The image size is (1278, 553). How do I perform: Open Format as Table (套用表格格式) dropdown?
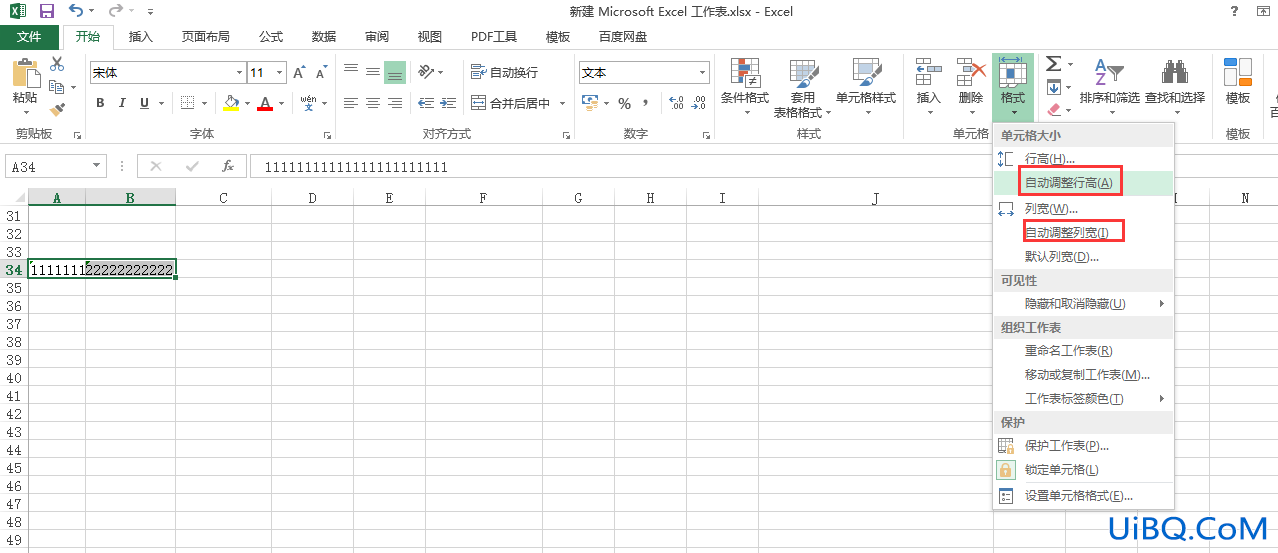click(803, 88)
